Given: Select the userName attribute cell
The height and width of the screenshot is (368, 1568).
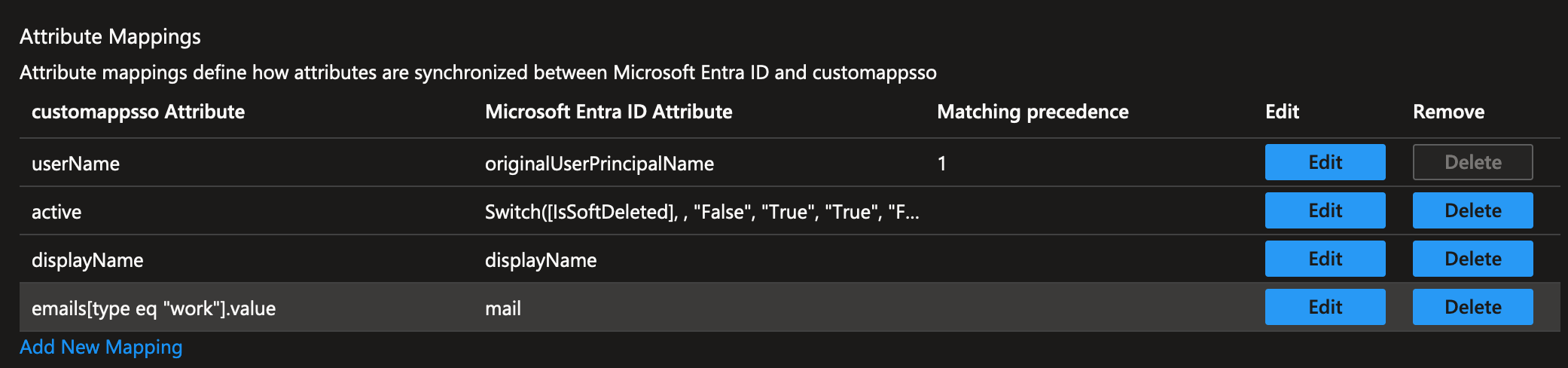Looking at the screenshot, I should pyautogui.click(x=75, y=164).
